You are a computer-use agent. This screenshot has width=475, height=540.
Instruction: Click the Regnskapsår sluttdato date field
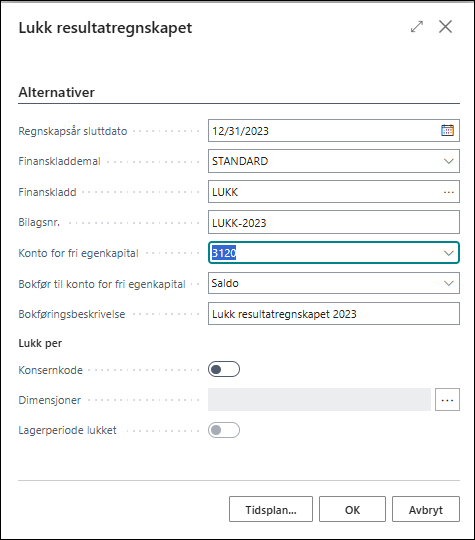324,131
